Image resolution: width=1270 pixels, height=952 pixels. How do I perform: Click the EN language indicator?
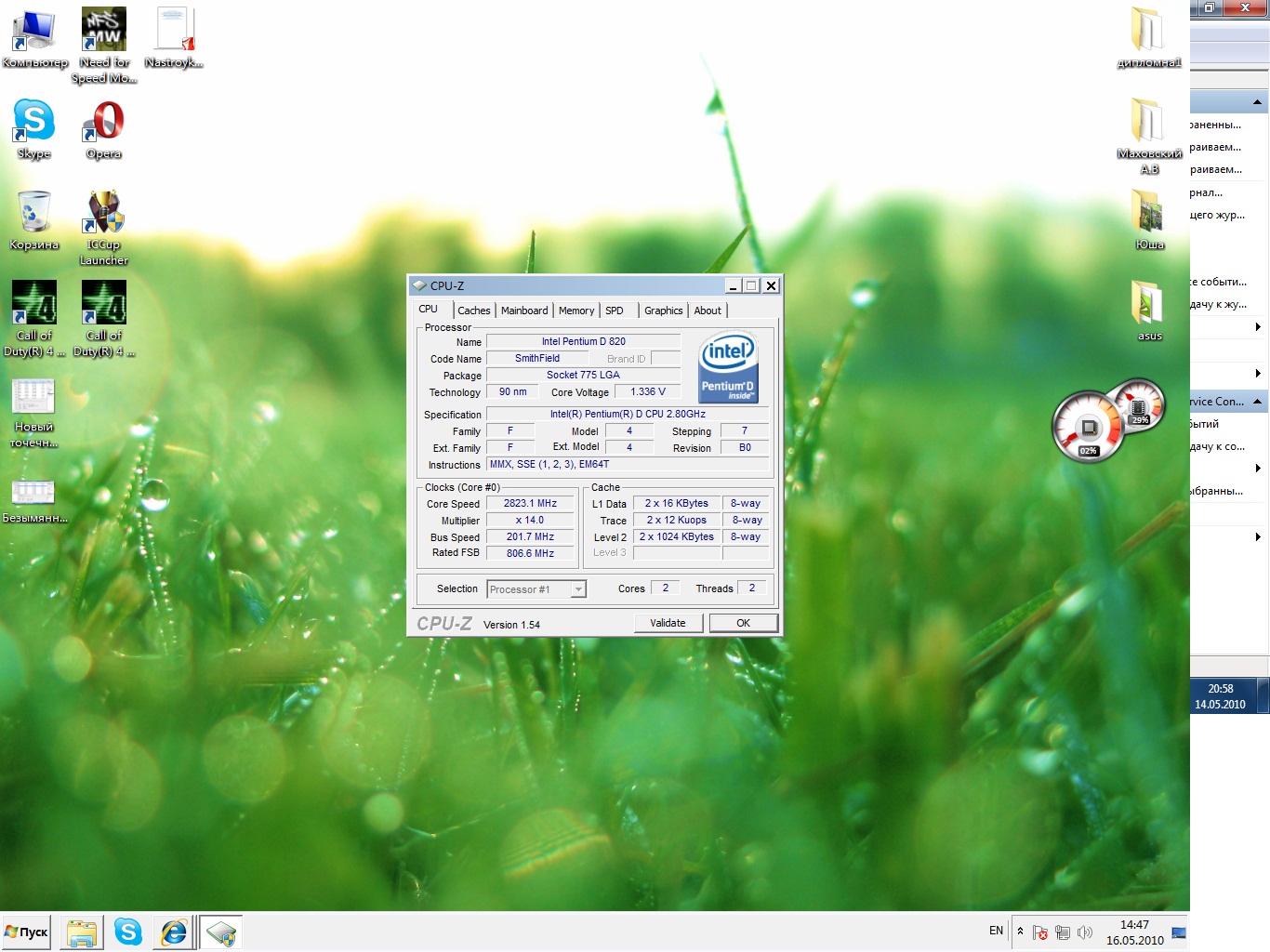(996, 931)
